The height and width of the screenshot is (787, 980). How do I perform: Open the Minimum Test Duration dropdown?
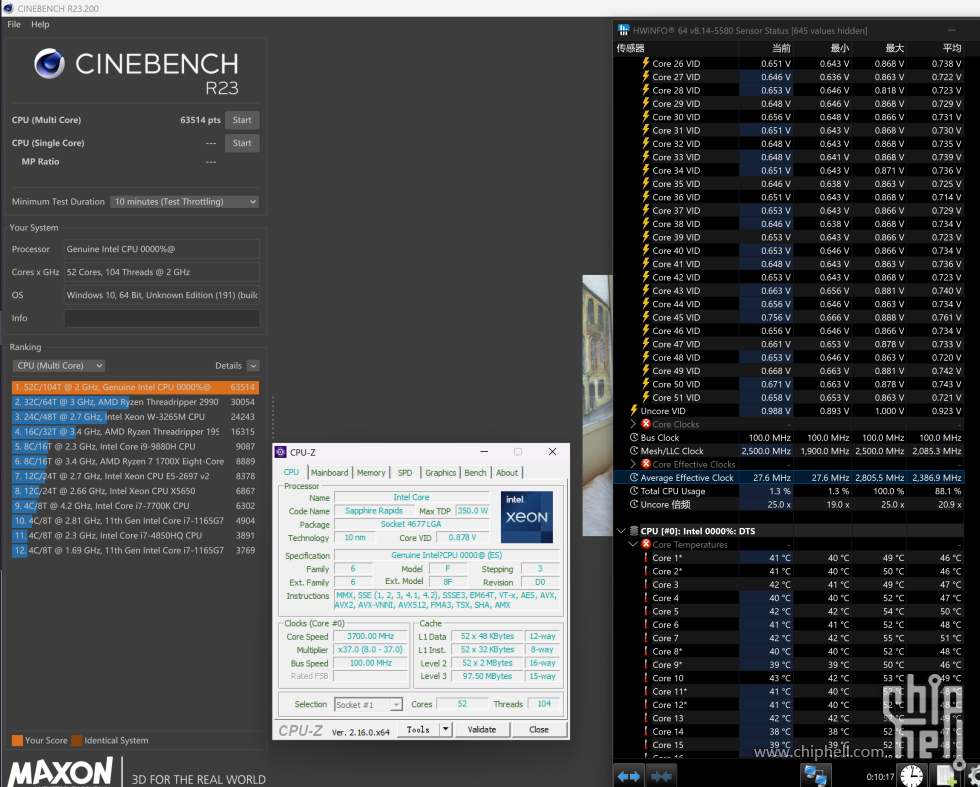[x=184, y=201]
